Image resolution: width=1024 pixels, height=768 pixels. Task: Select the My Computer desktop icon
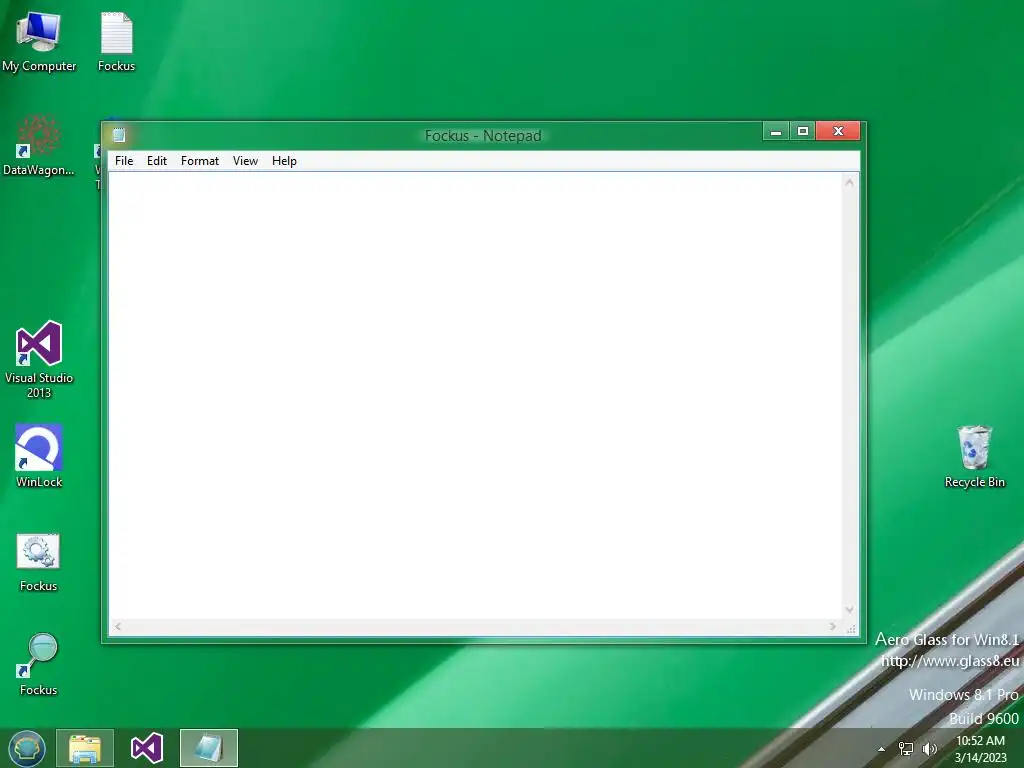(39, 42)
